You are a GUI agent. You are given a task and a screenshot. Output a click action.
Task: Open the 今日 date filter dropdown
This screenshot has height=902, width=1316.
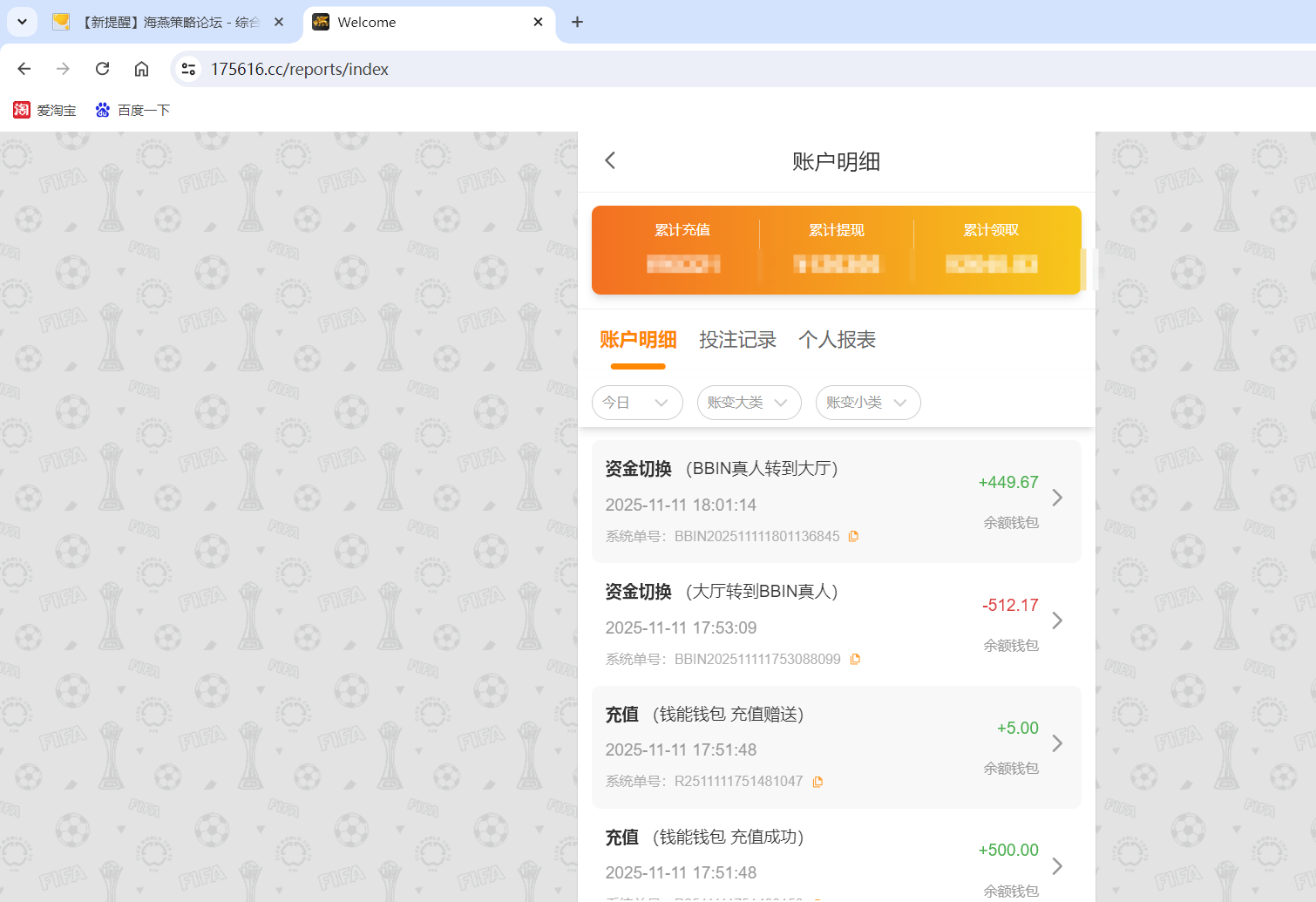point(637,403)
